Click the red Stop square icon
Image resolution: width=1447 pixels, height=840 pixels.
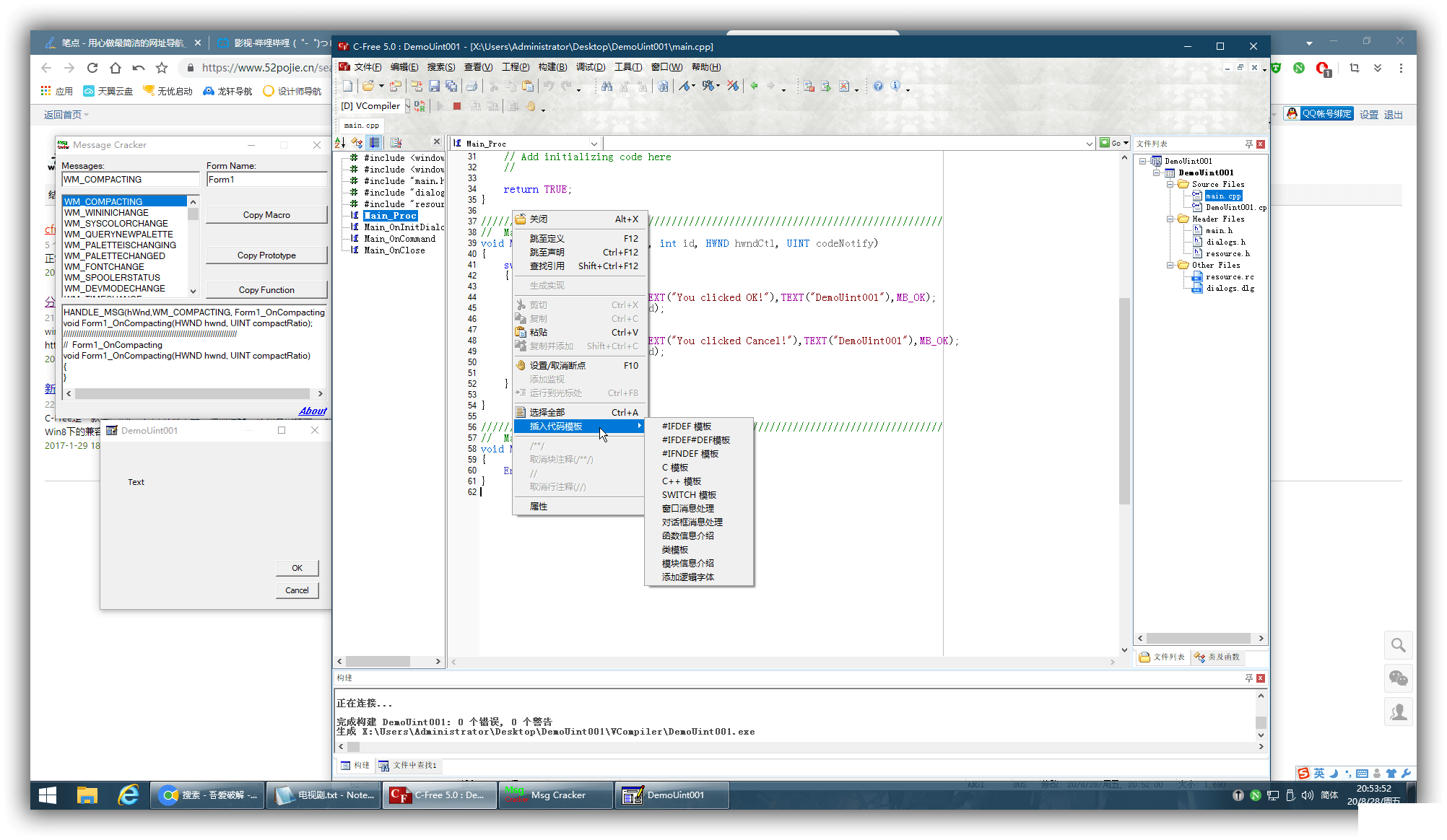457,106
